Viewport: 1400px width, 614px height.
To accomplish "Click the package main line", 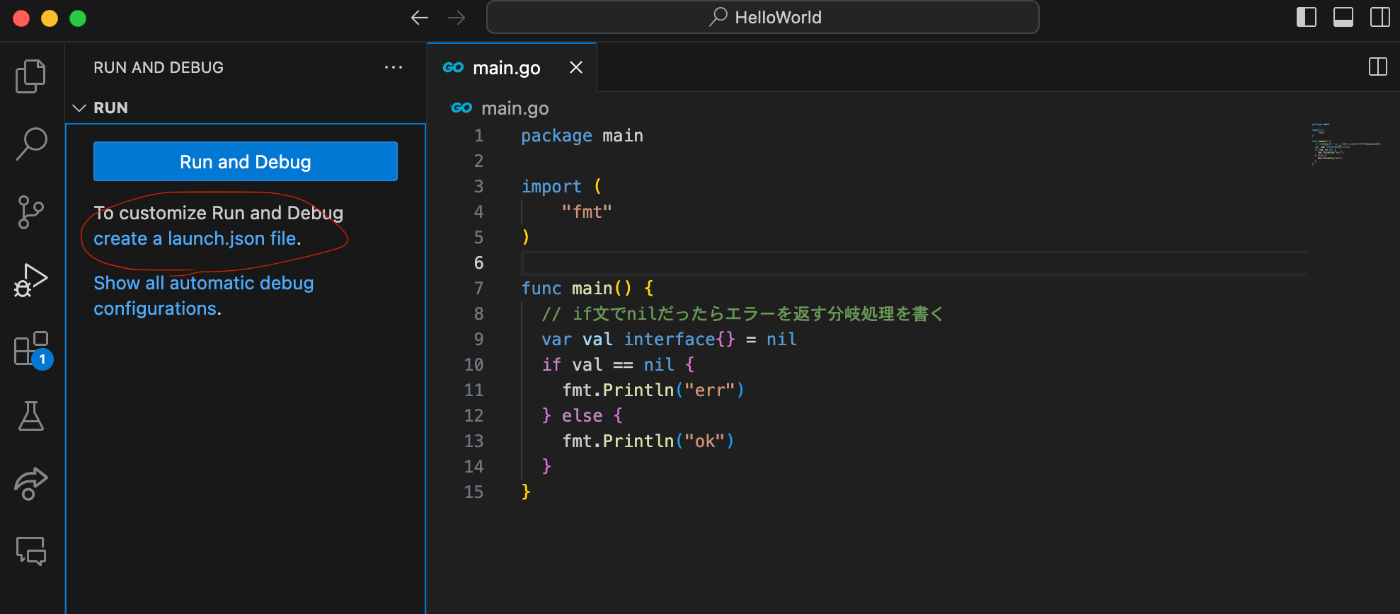I will click(582, 135).
